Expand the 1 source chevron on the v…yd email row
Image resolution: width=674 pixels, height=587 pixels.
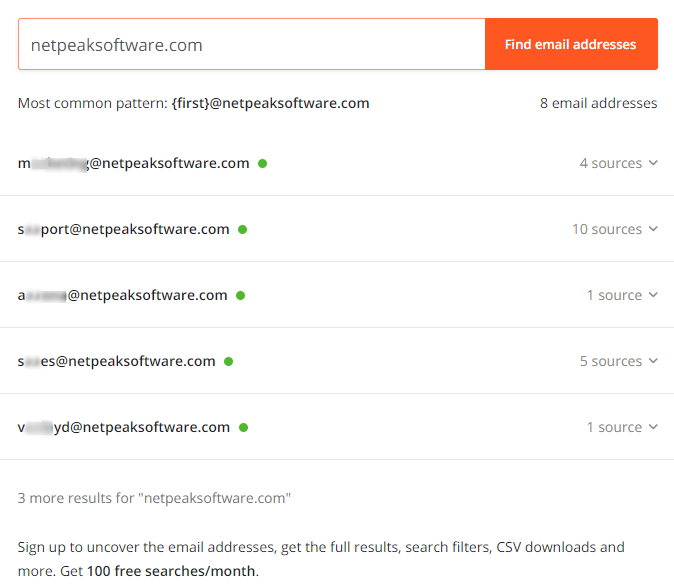(x=653, y=427)
